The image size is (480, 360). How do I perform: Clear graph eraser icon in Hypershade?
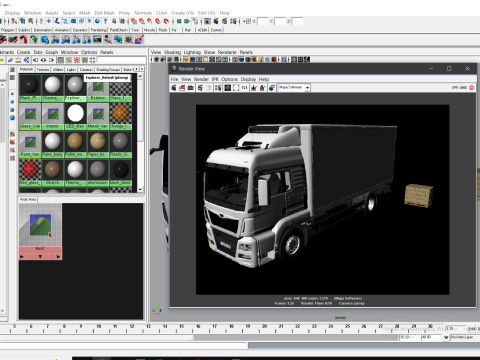pyautogui.click(x=10, y=60)
